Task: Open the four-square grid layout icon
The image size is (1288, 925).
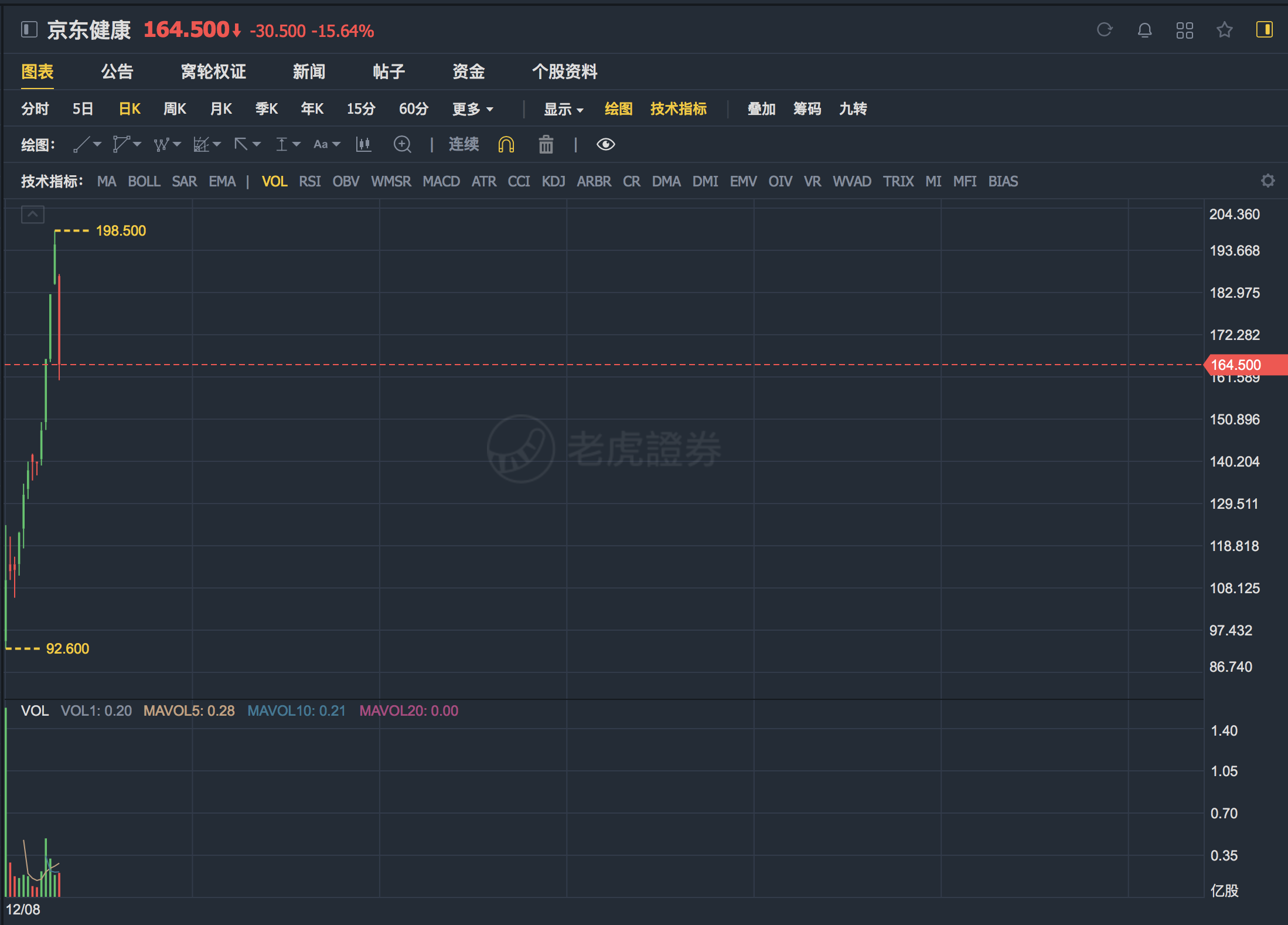Action: click(1185, 30)
